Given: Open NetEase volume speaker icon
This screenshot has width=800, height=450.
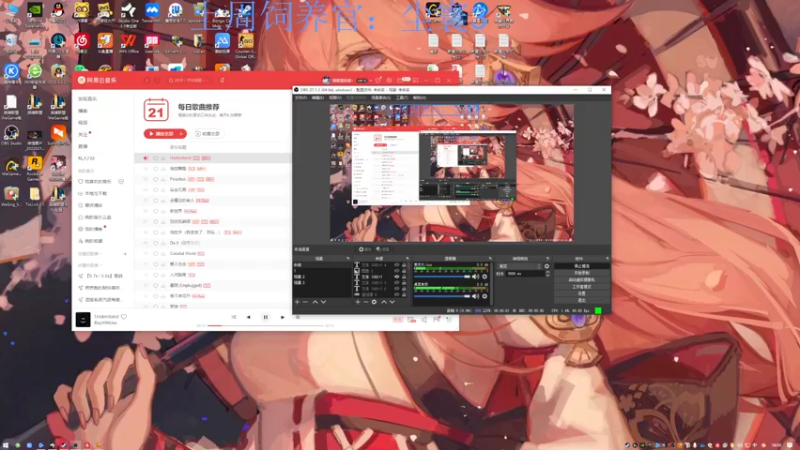Looking at the screenshot, I should click(424, 320).
